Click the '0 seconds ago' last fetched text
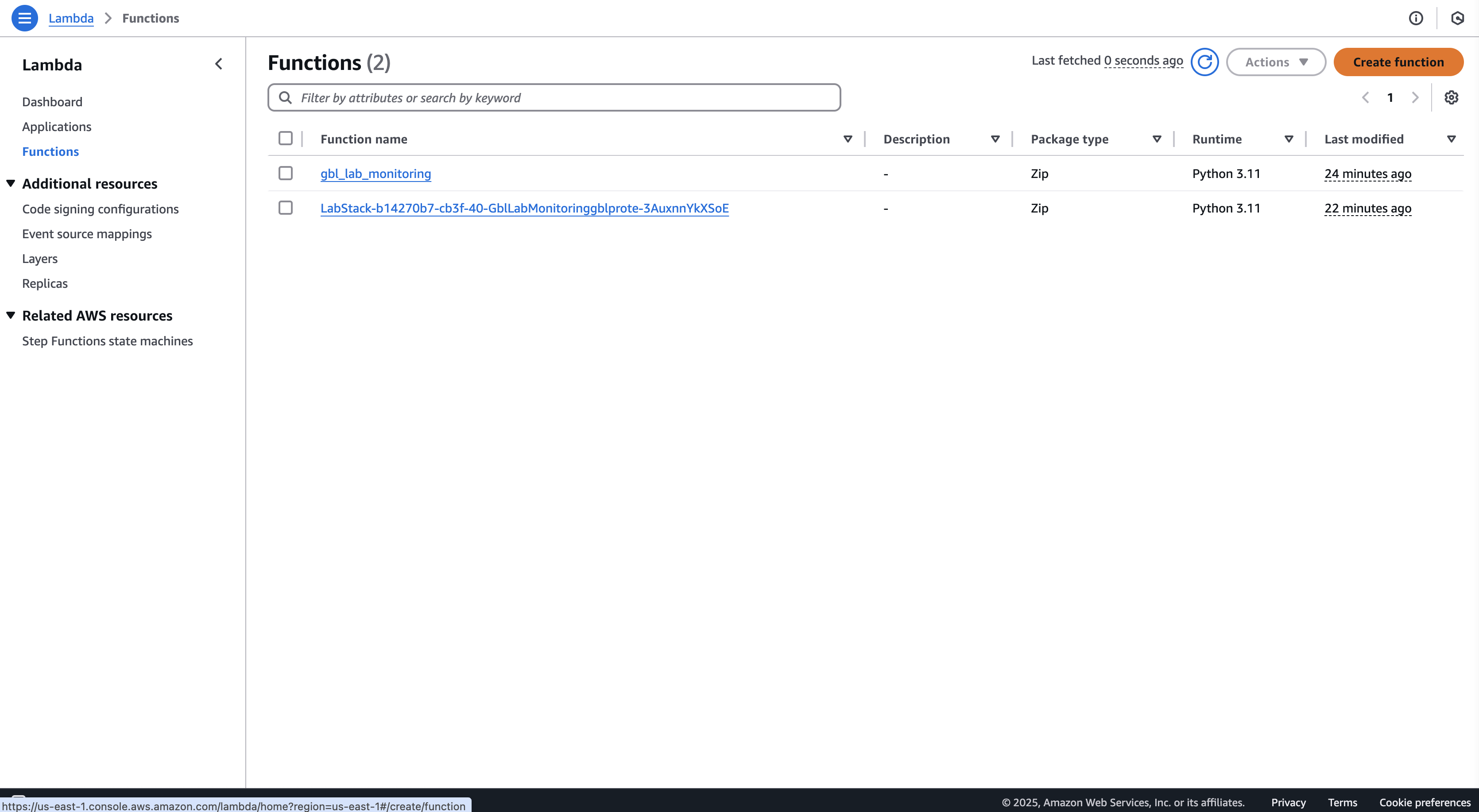Screen dimensions: 1479x812 coord(1143,60)
